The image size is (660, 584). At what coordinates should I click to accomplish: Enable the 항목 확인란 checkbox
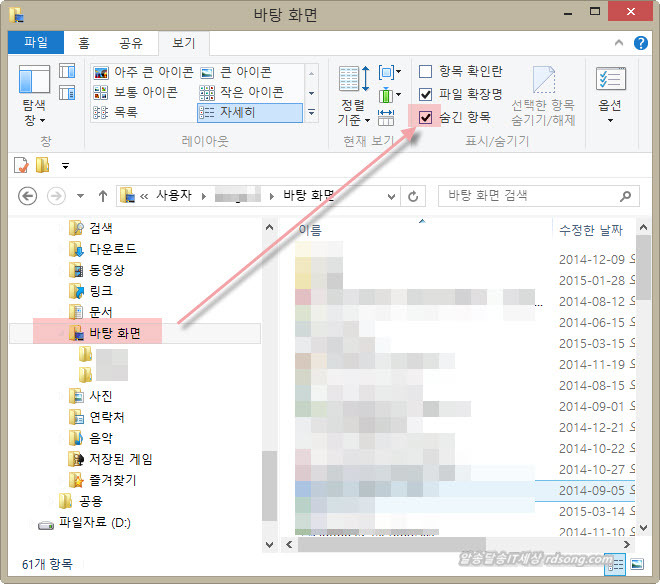[426, 71]
